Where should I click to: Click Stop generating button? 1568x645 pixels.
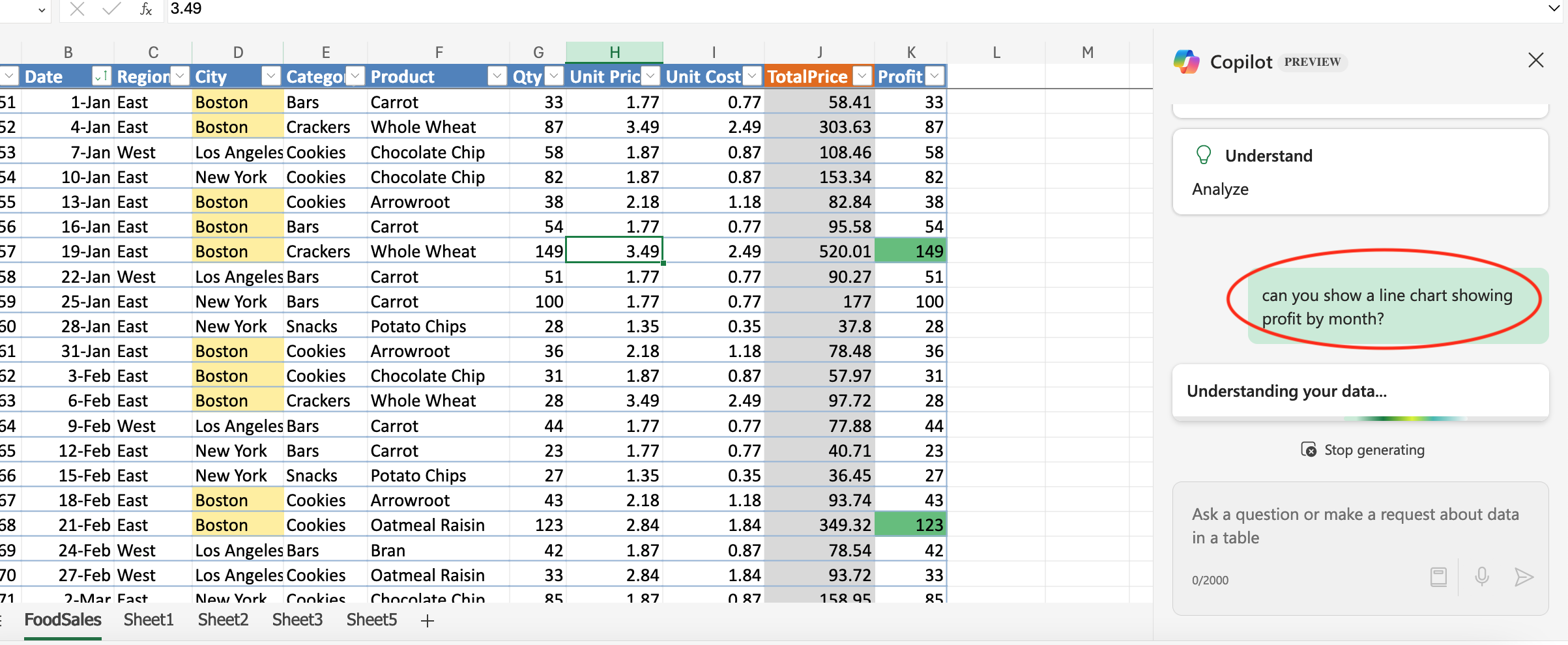1363,450
